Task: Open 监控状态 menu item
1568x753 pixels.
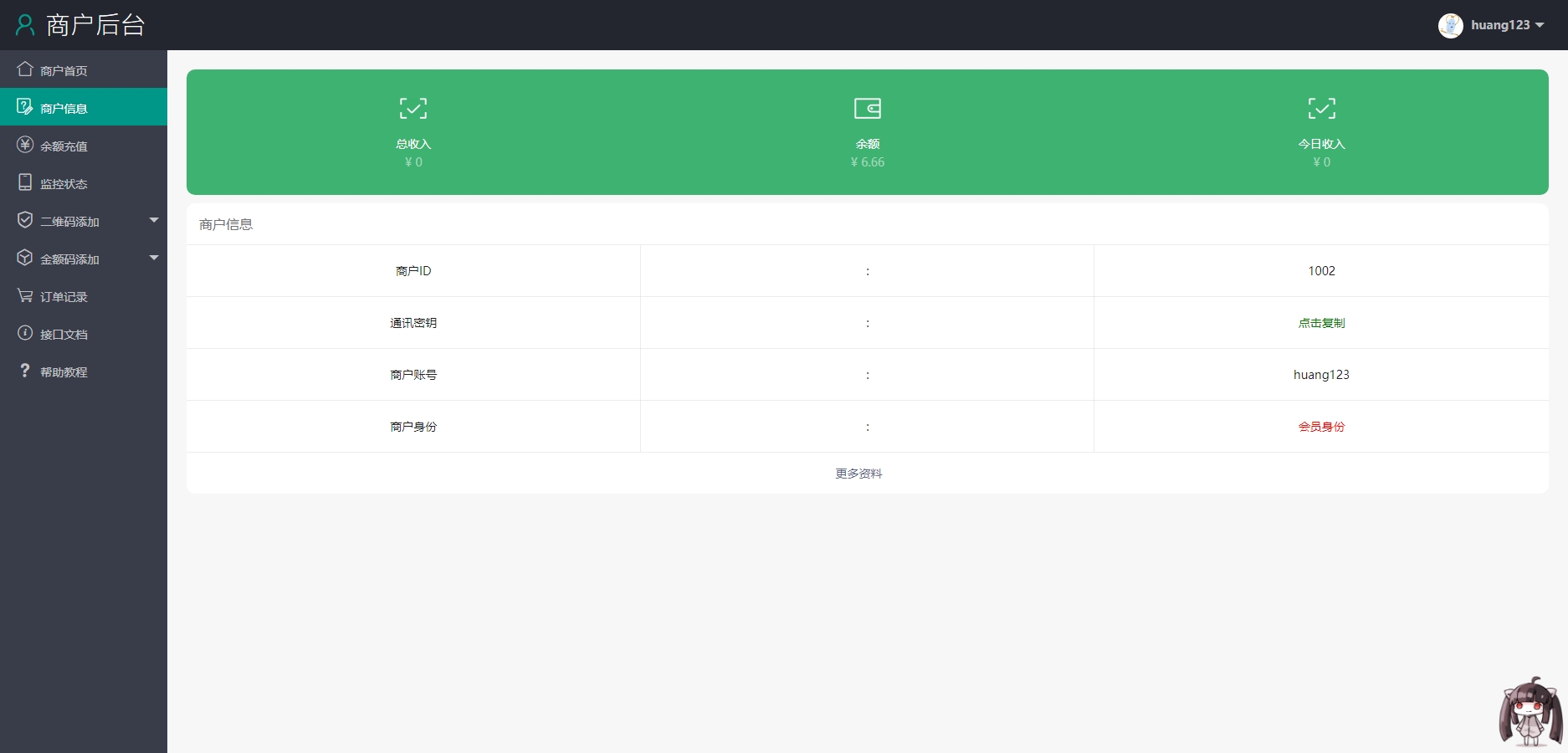Action: point(84,182)
